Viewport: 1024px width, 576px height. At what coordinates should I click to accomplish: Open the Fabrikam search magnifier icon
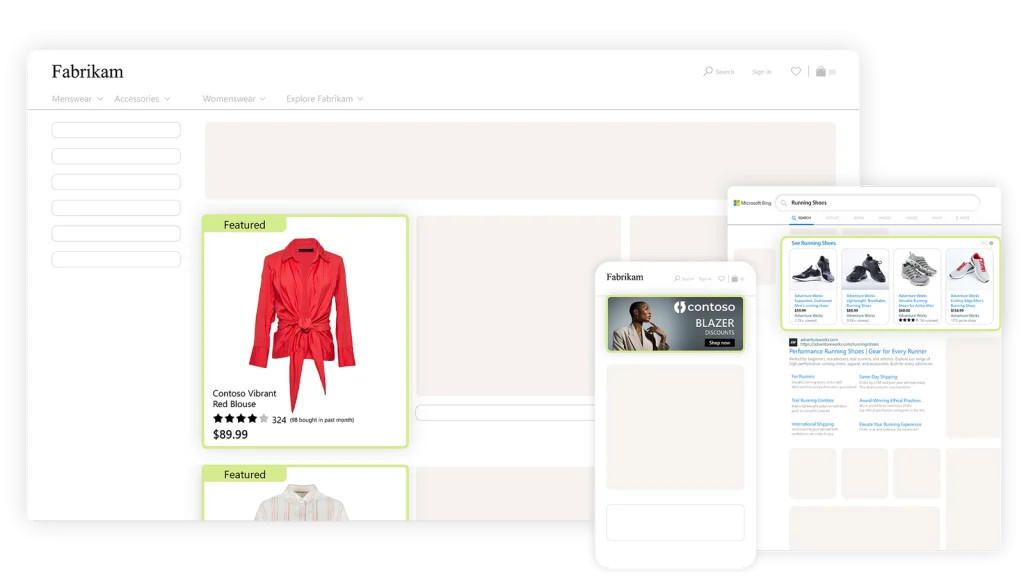pyautogui.click(x=708, y=71)
